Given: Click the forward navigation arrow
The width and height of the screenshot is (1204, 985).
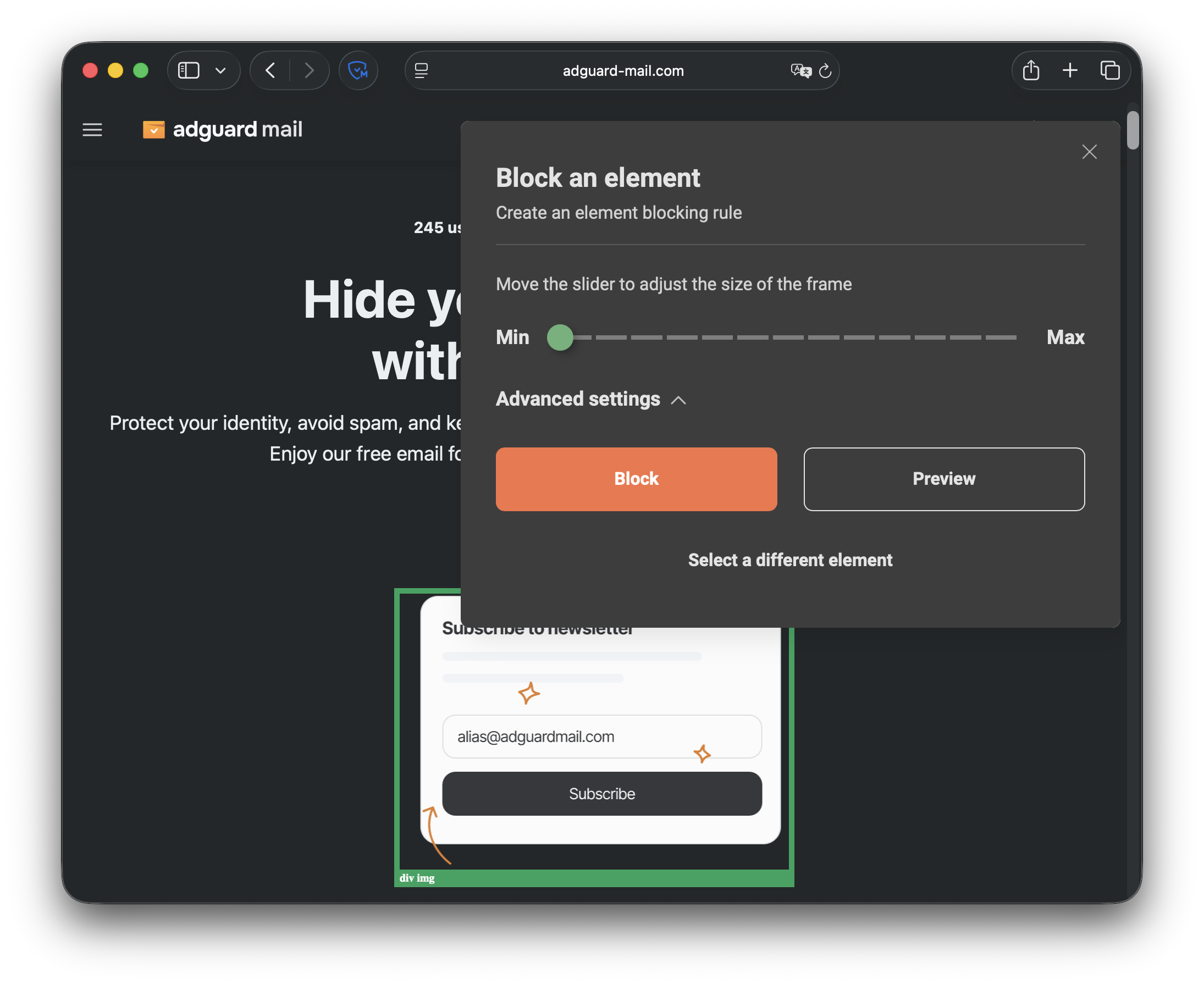Looking at the screenshot, I should click(x=308, y=70).
